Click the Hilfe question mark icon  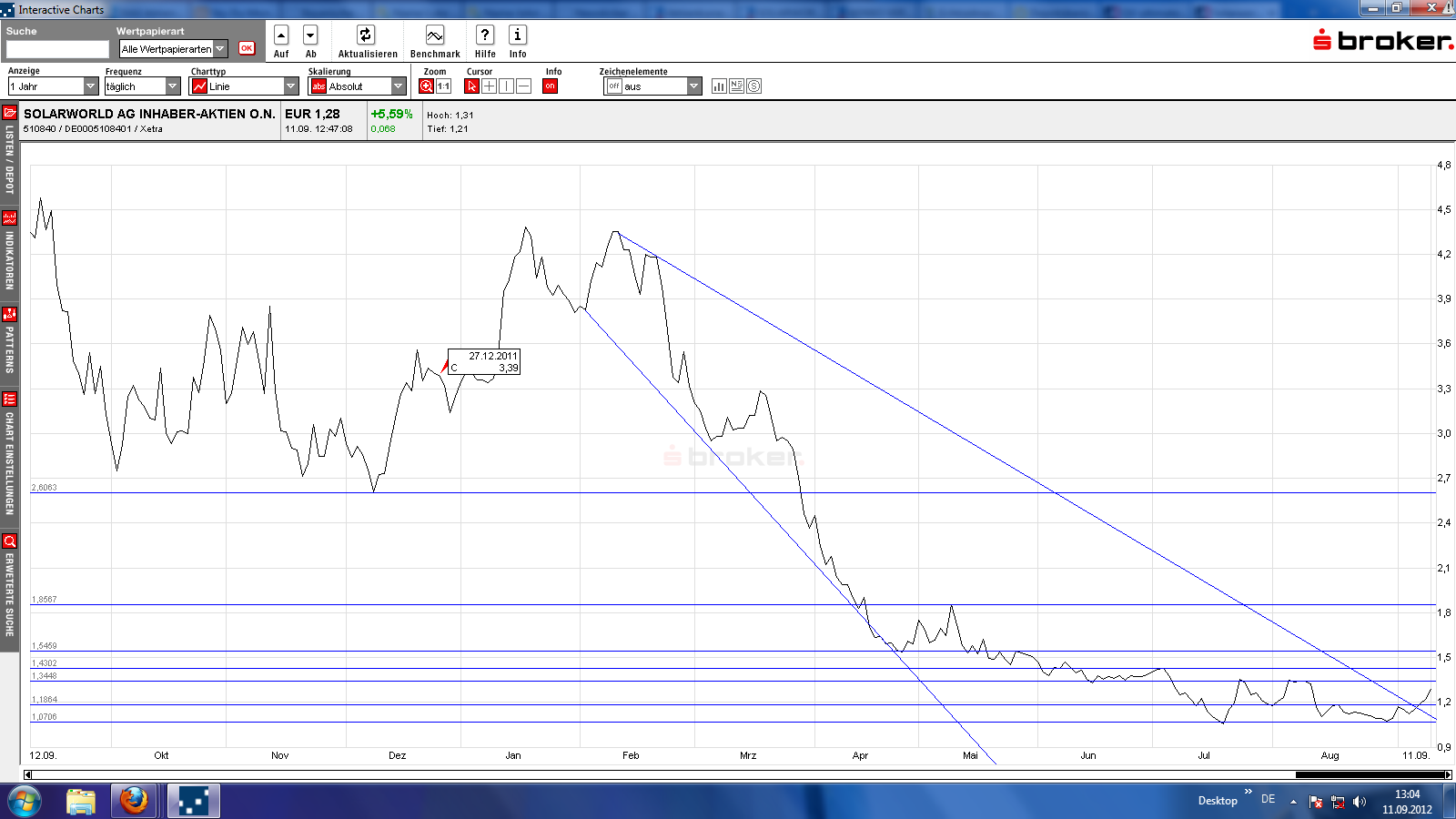(485, 35)
